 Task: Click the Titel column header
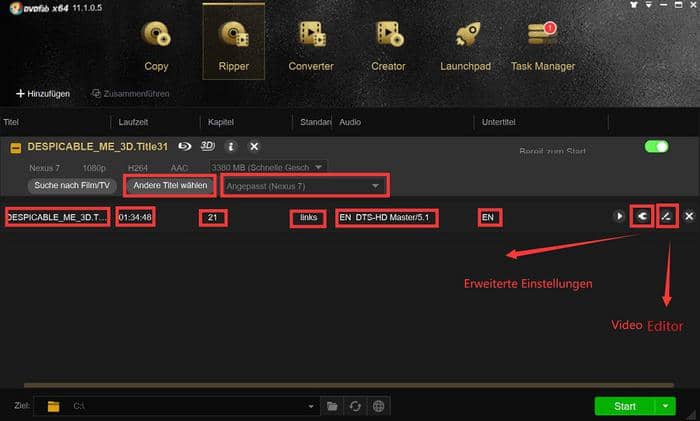[x=11, y=122]
